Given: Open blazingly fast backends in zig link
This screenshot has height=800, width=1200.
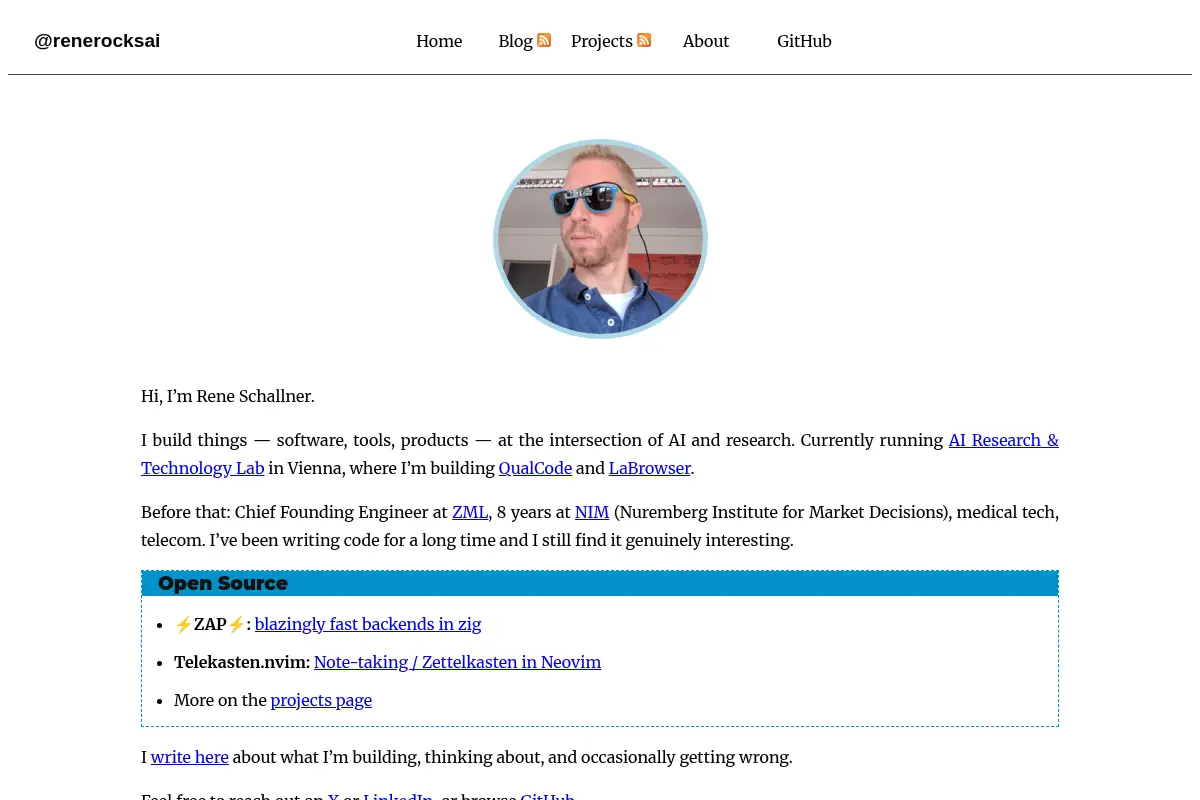Looking at the screenshot, I should point(368,624).
